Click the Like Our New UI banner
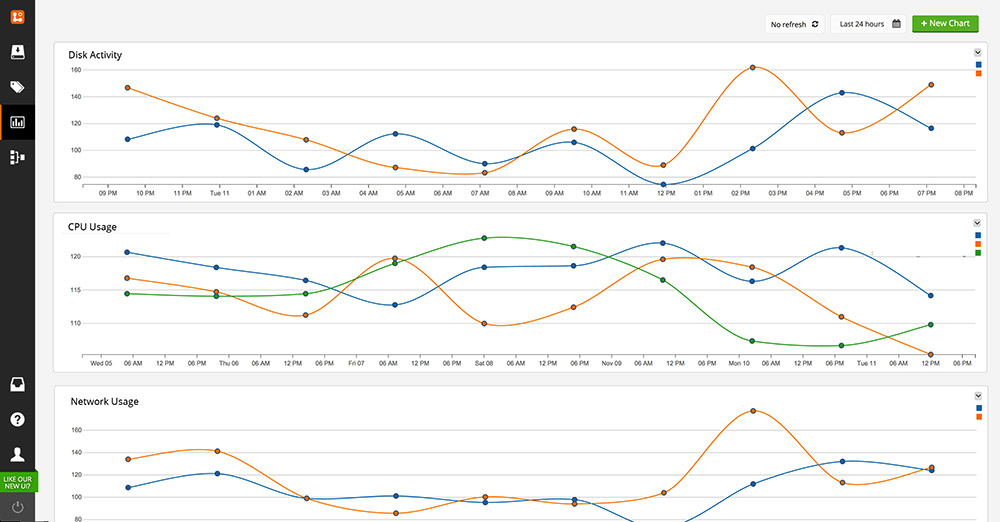 [x=18, y=482]
